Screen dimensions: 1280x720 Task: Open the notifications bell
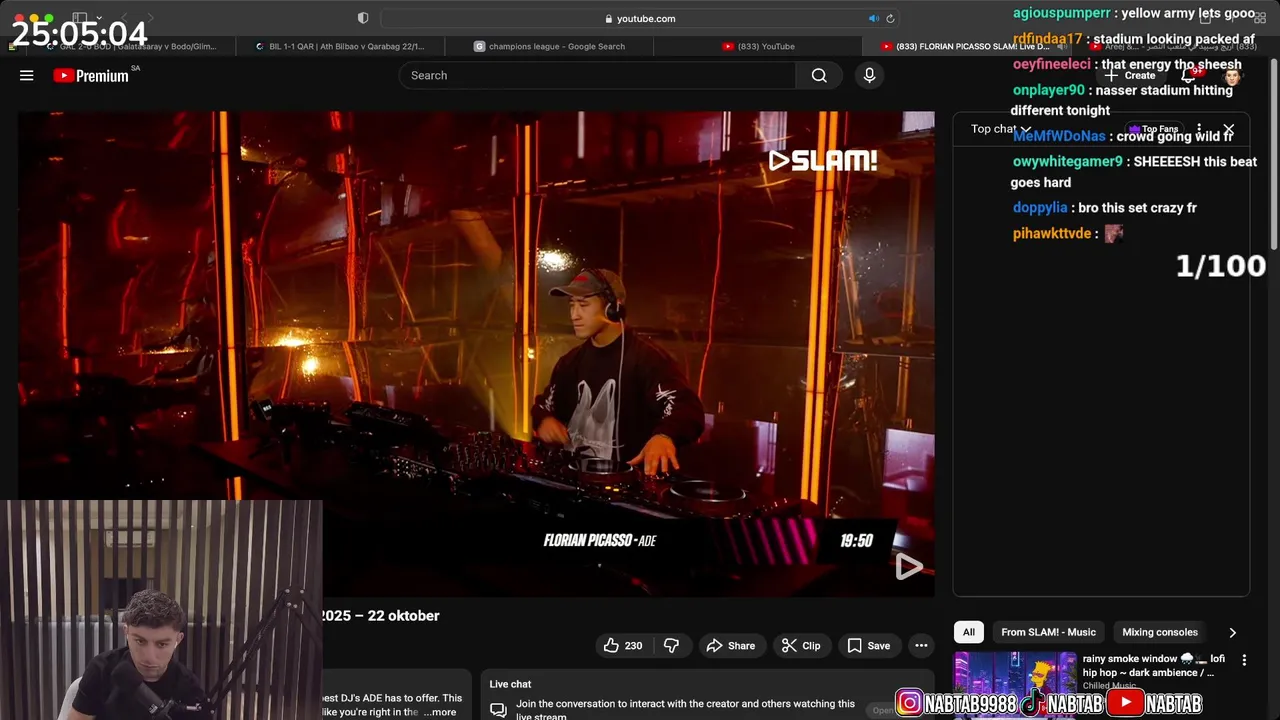[x=1188, y=75]
